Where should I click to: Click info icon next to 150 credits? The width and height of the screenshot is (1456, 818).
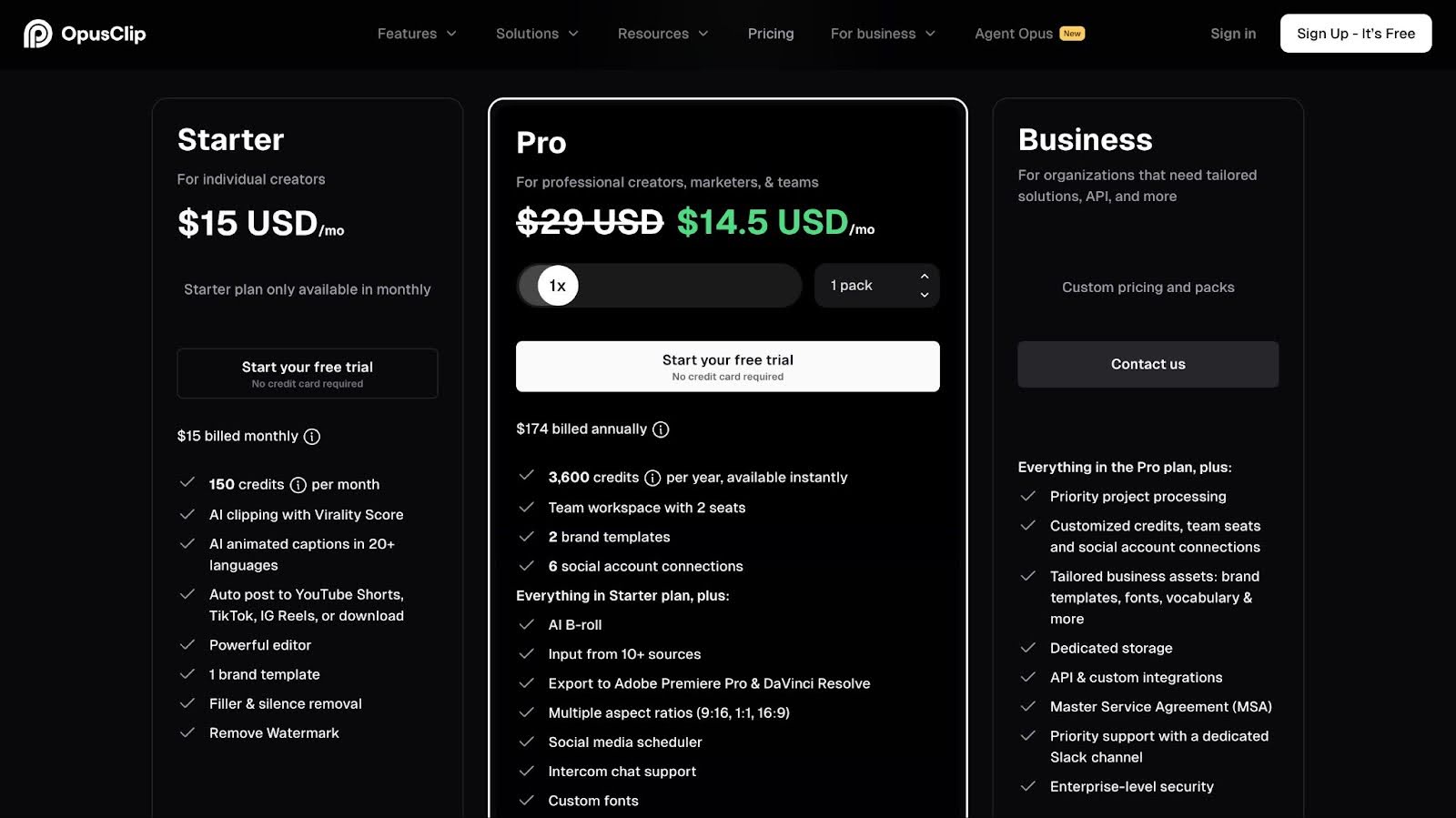point(298,485)
